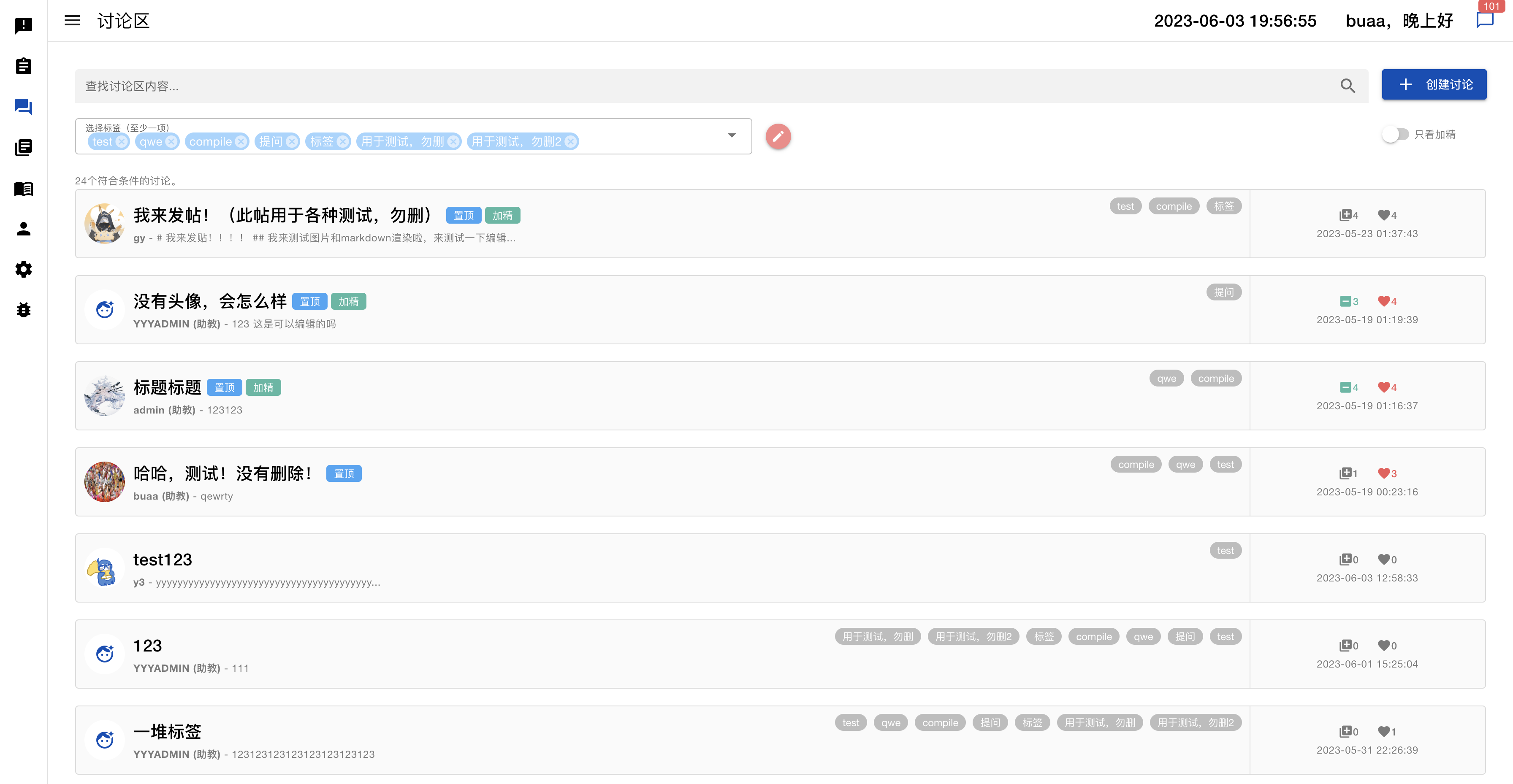
Task: Click the search discussions input field
Action: (x=705, y=87)
